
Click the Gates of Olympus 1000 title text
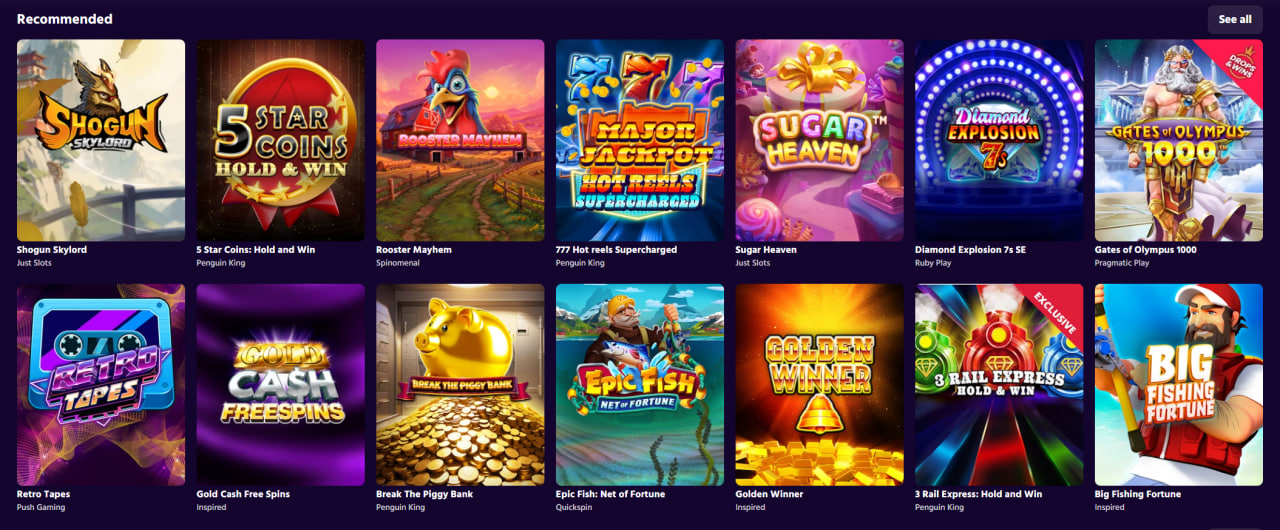(x=1145, y=250)
